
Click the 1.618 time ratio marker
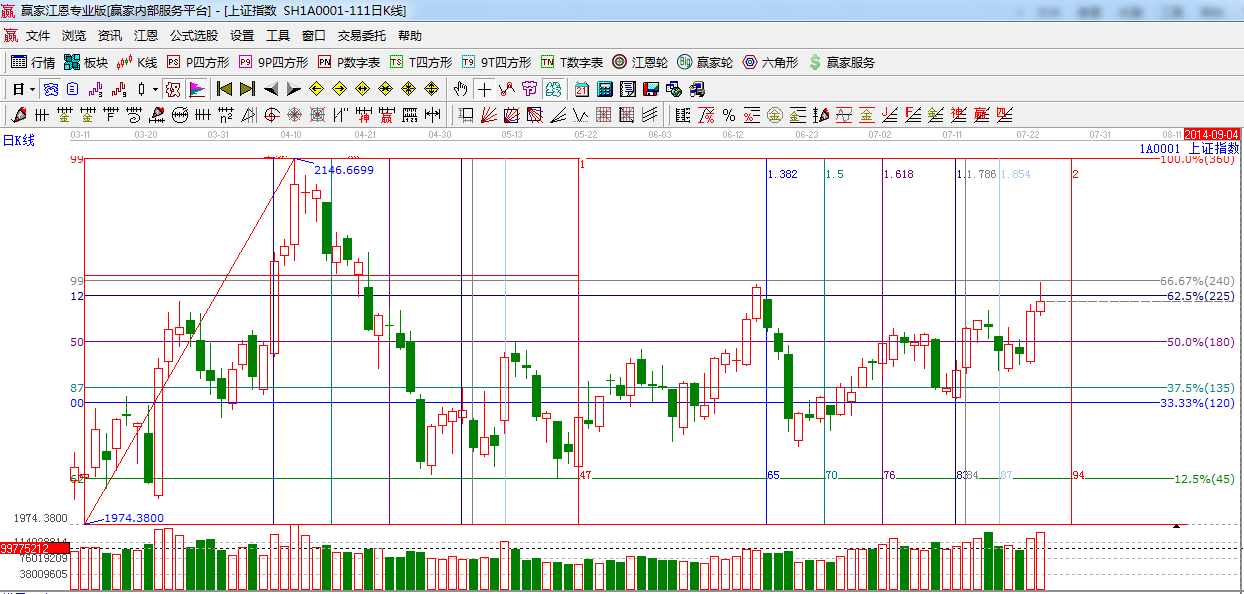898,174
